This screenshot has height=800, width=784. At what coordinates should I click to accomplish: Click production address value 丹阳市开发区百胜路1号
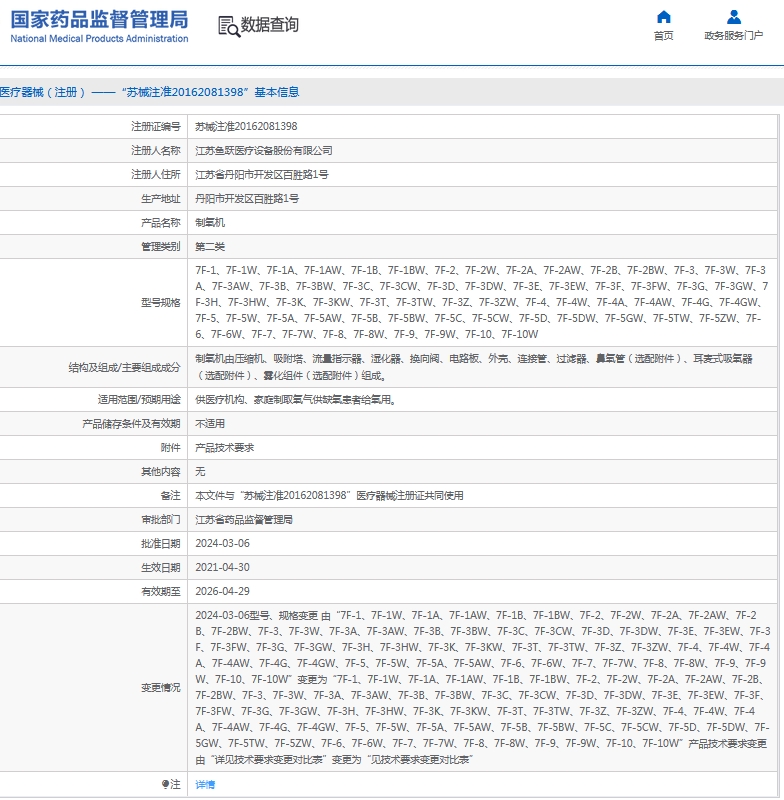[x=247, y=198]
